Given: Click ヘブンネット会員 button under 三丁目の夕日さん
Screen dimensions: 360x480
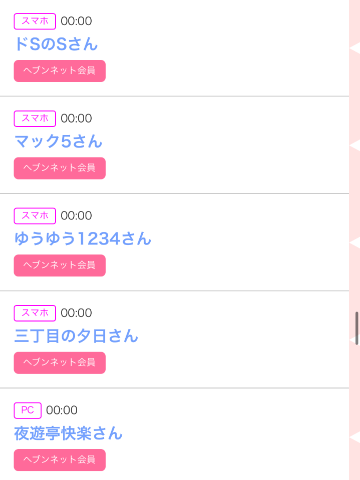Looking at the screenshot, I should click(60, 363).
